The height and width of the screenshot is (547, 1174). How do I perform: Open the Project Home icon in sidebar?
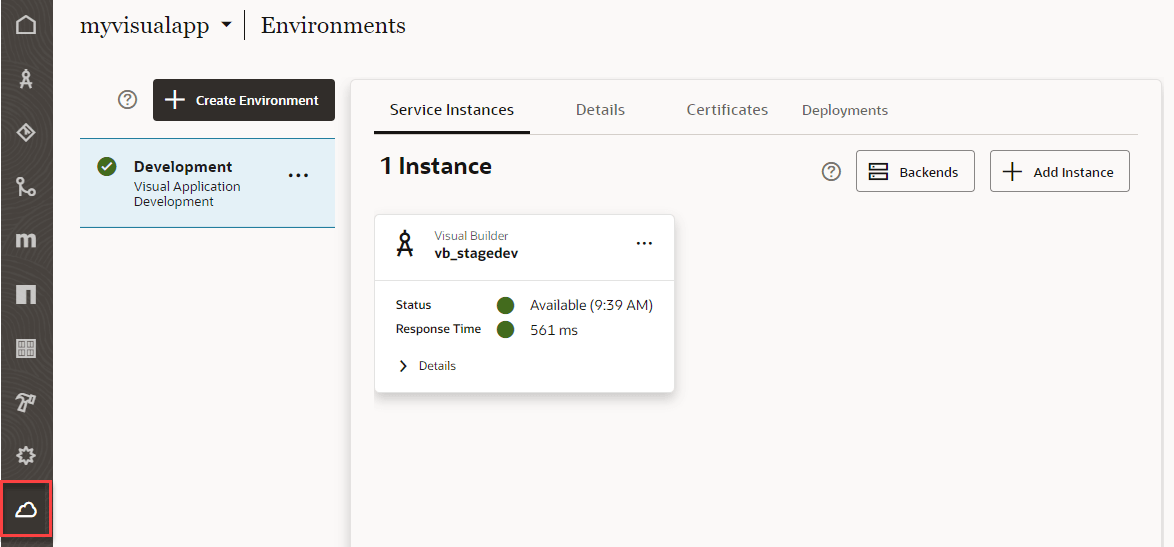(26, 24)
